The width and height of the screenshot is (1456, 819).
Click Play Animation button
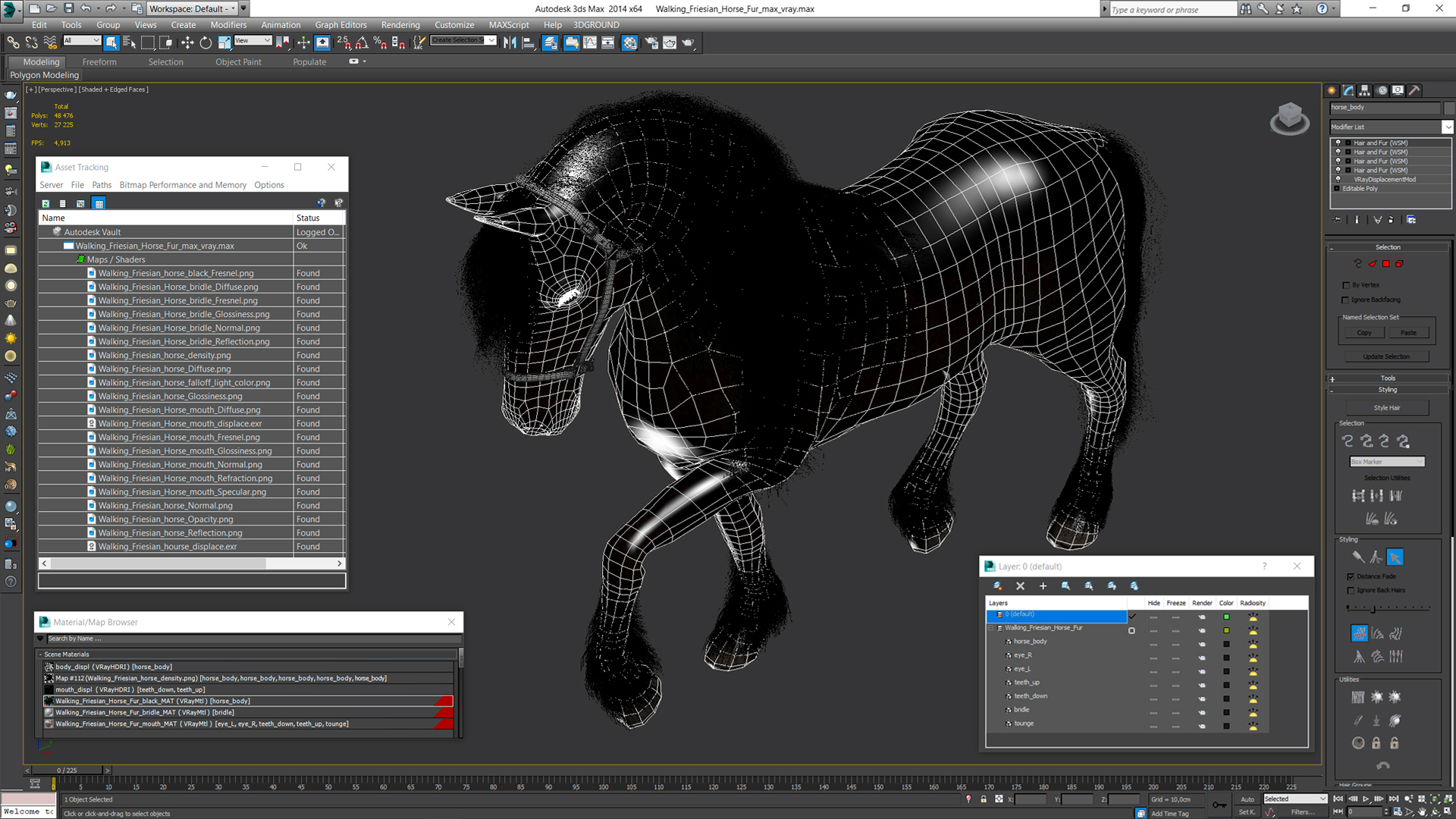tap(1366, 799)
